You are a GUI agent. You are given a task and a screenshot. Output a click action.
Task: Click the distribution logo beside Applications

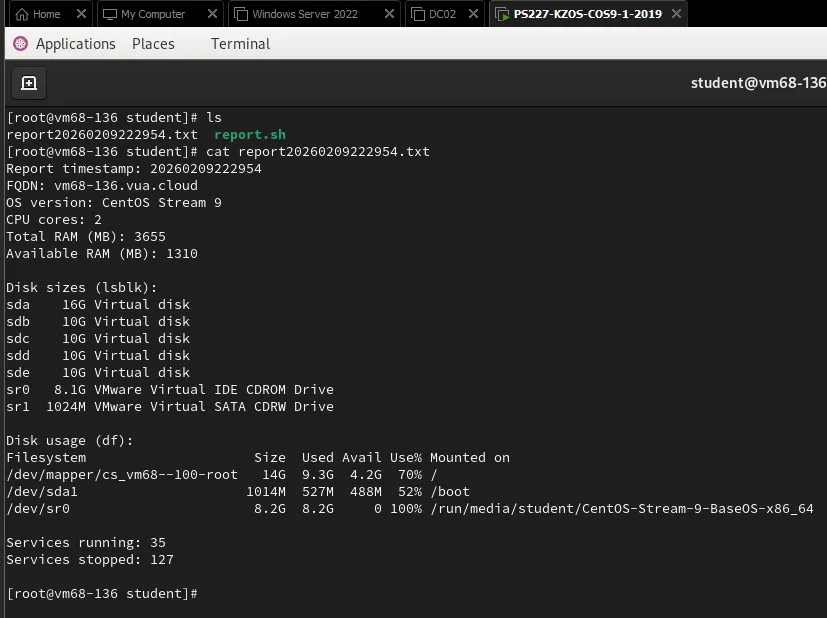18,43
